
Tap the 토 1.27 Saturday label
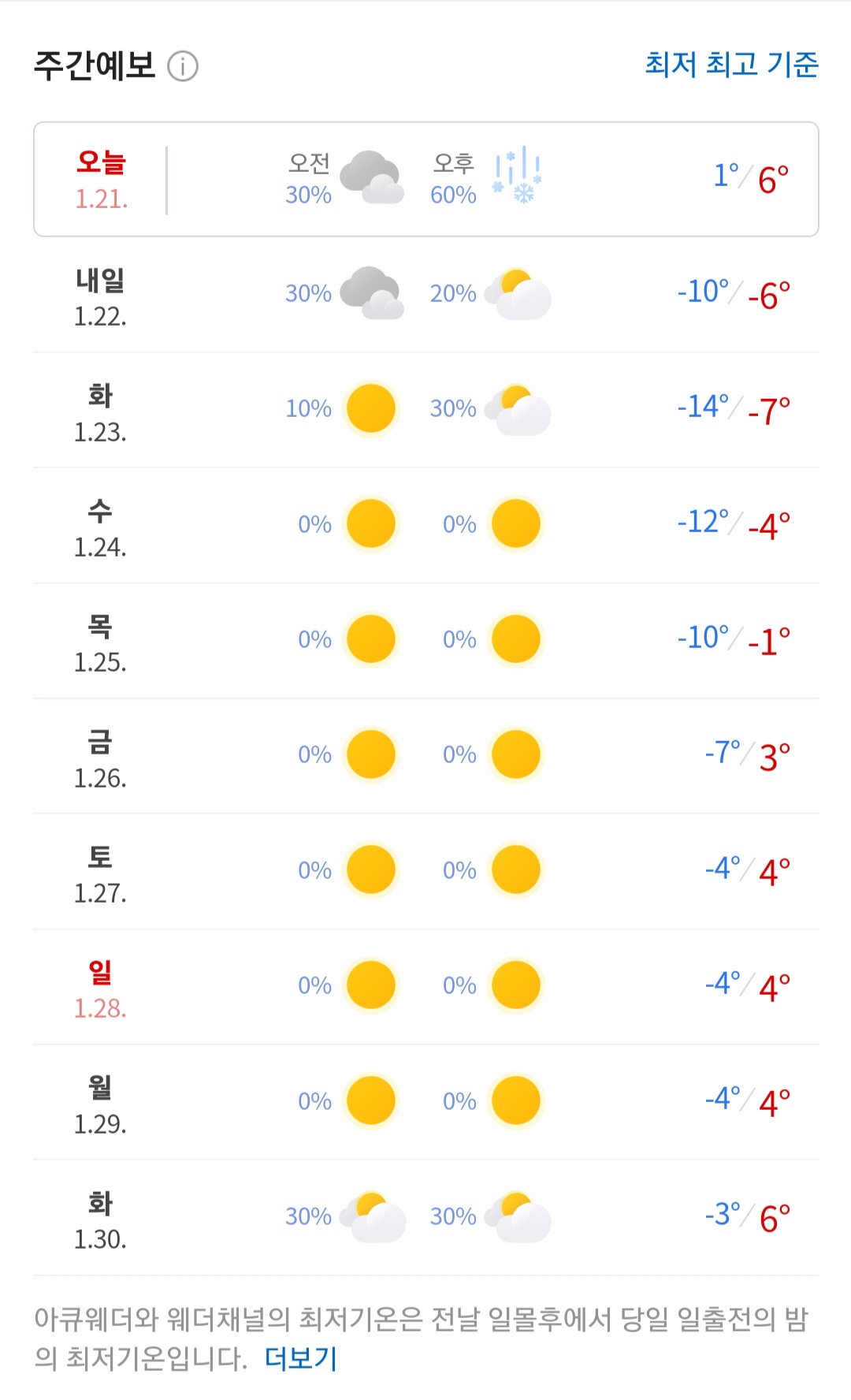[100, 875]
